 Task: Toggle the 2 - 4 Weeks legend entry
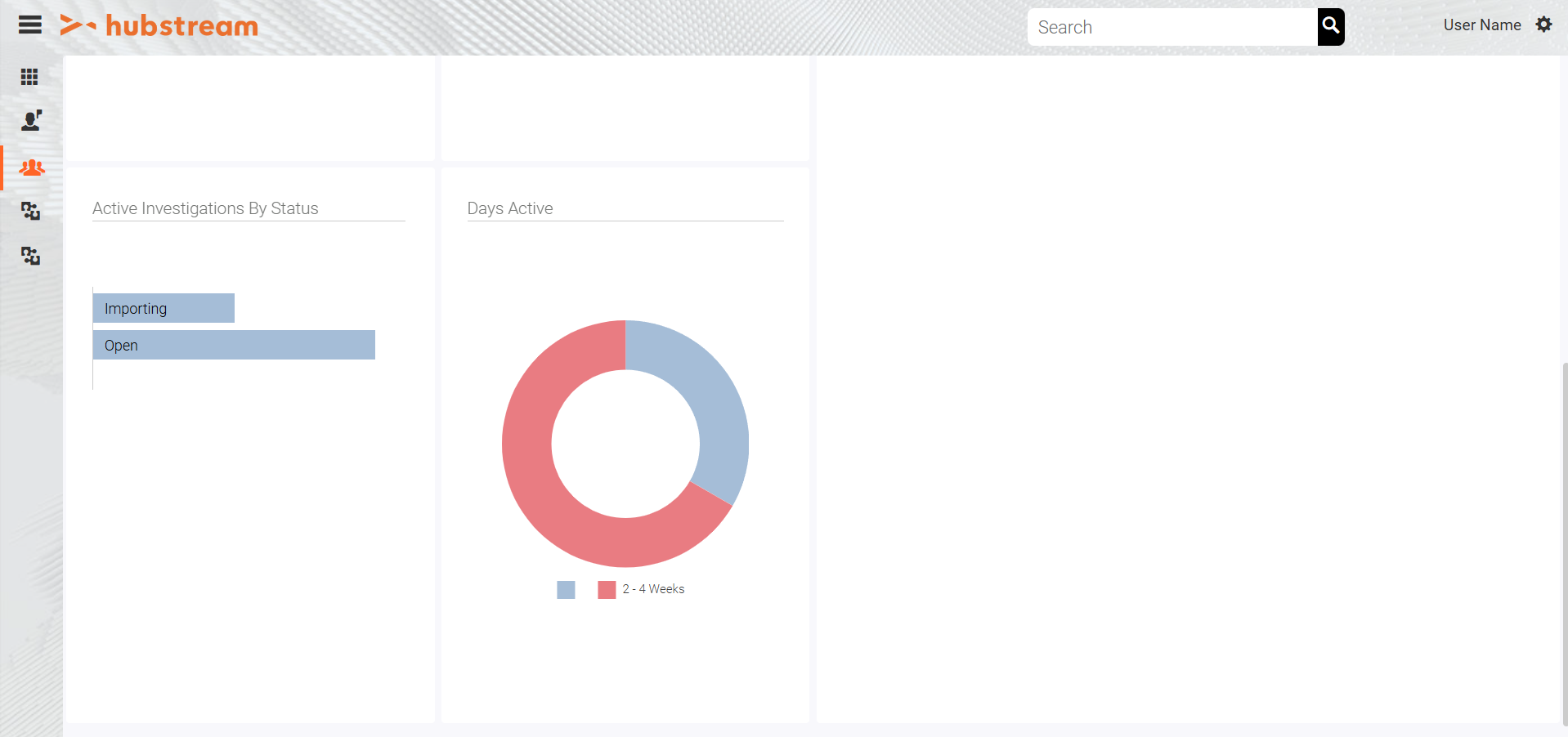(606, 589)
